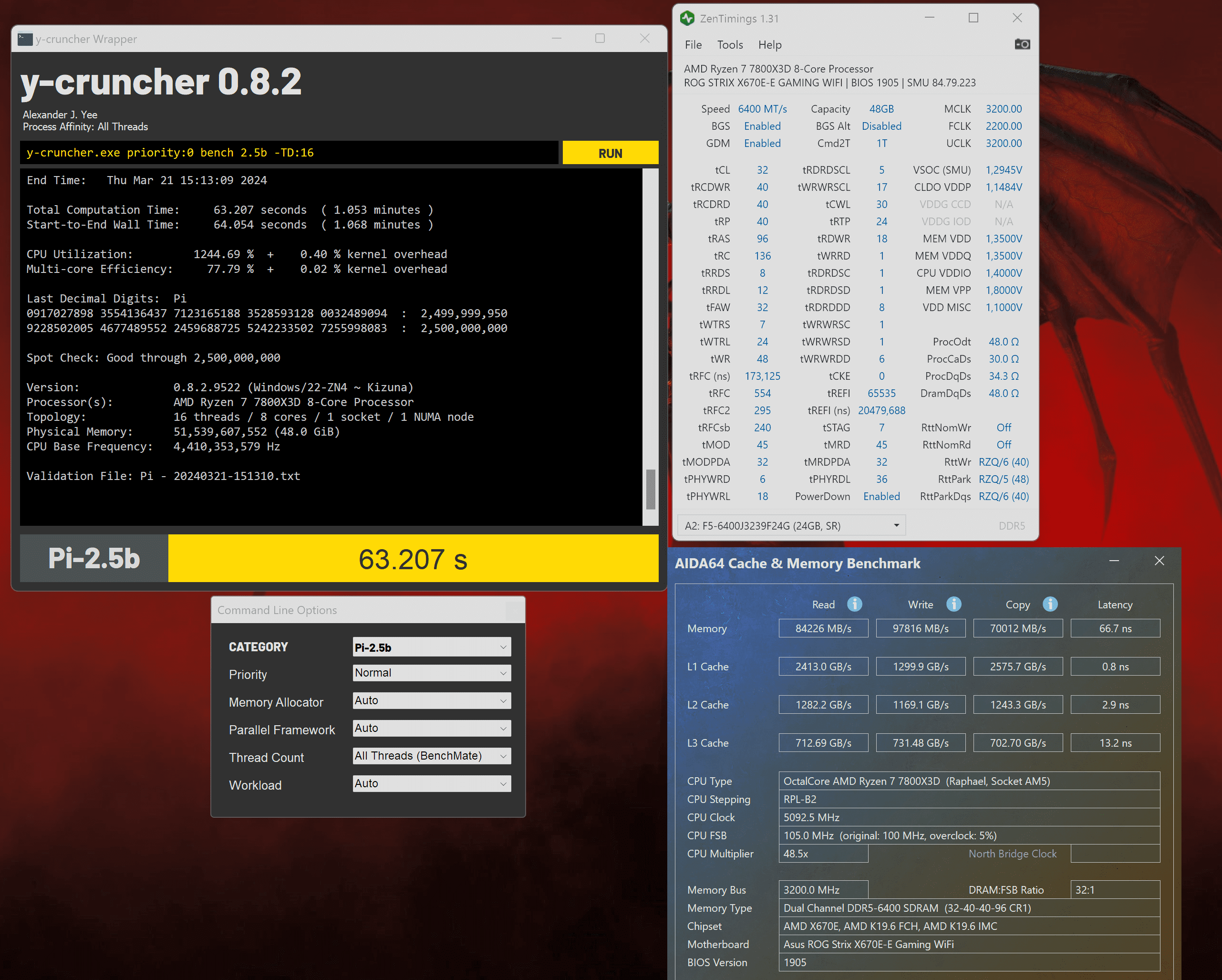Click the AIDA64 Memory Latency value 66.7 ns
The height and width of the screenshot is (980, 1222).
[1115, 628]
